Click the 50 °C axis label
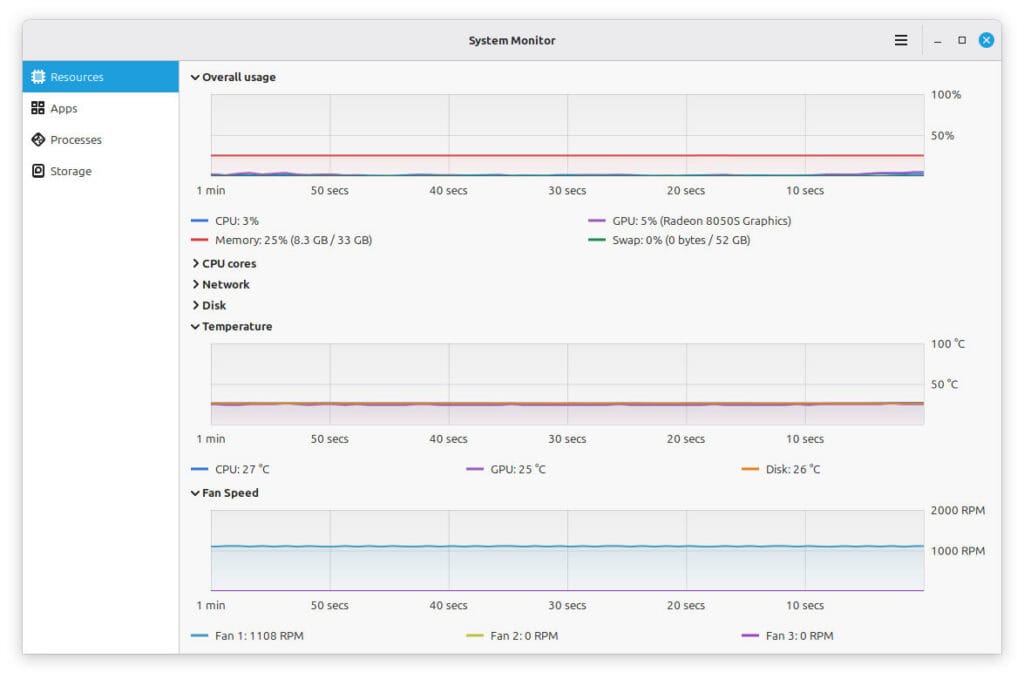Image resolution: width=1024 pixels, height=679 pixels. tap(944, 384)
